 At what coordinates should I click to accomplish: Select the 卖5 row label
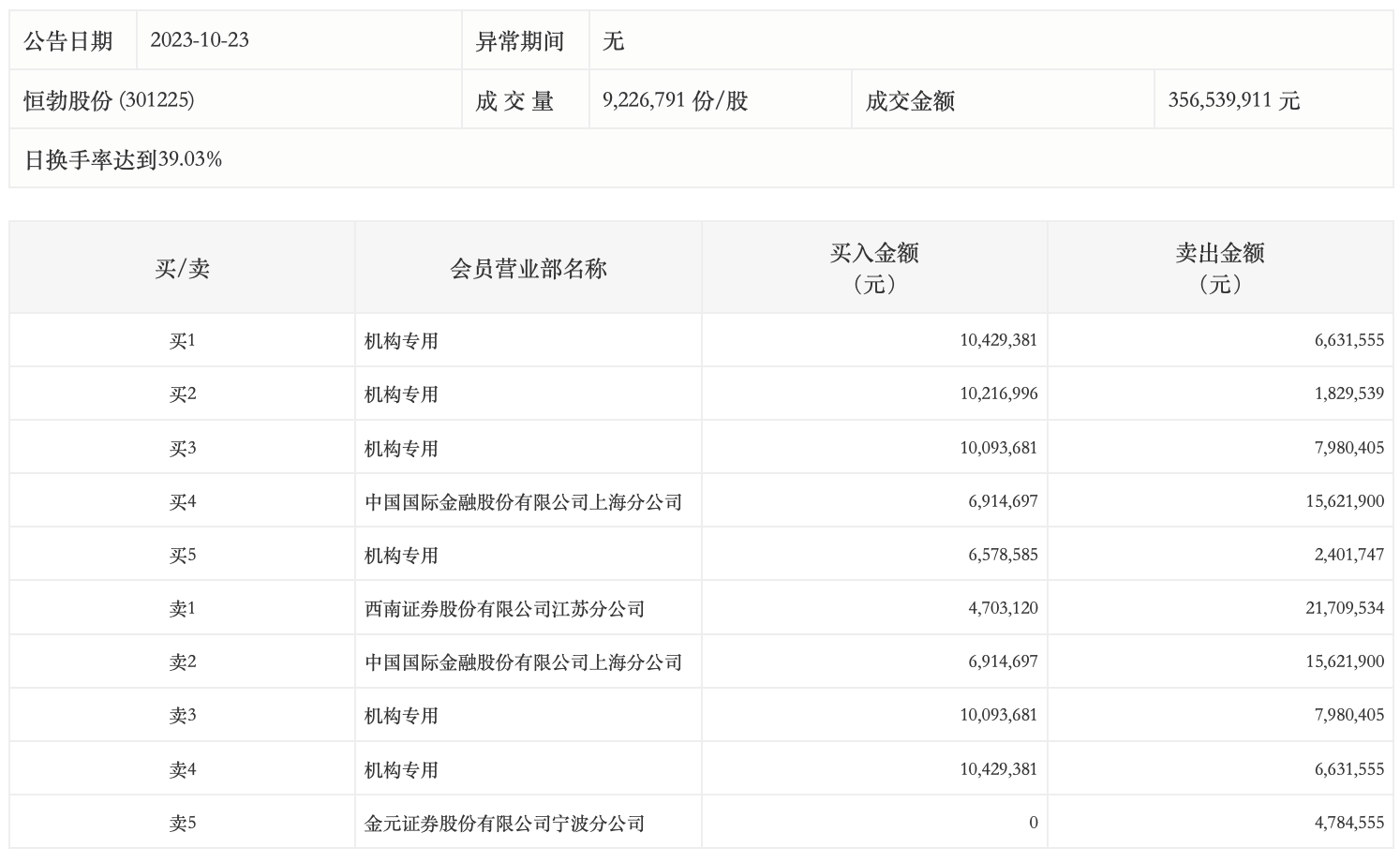click(x=183, y=824)
